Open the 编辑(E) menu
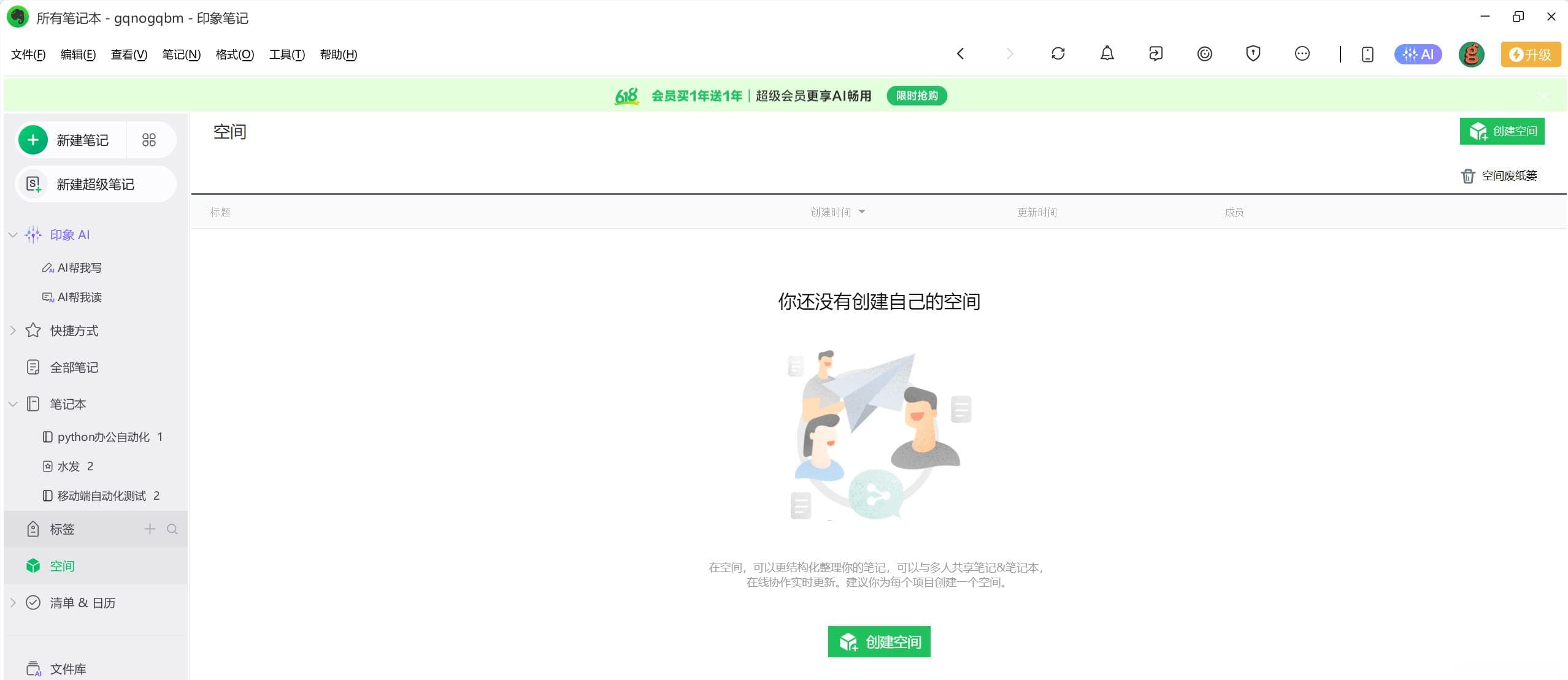This screenshot has height=680, width=1568. pyautogui.click(x=78, y=55)
